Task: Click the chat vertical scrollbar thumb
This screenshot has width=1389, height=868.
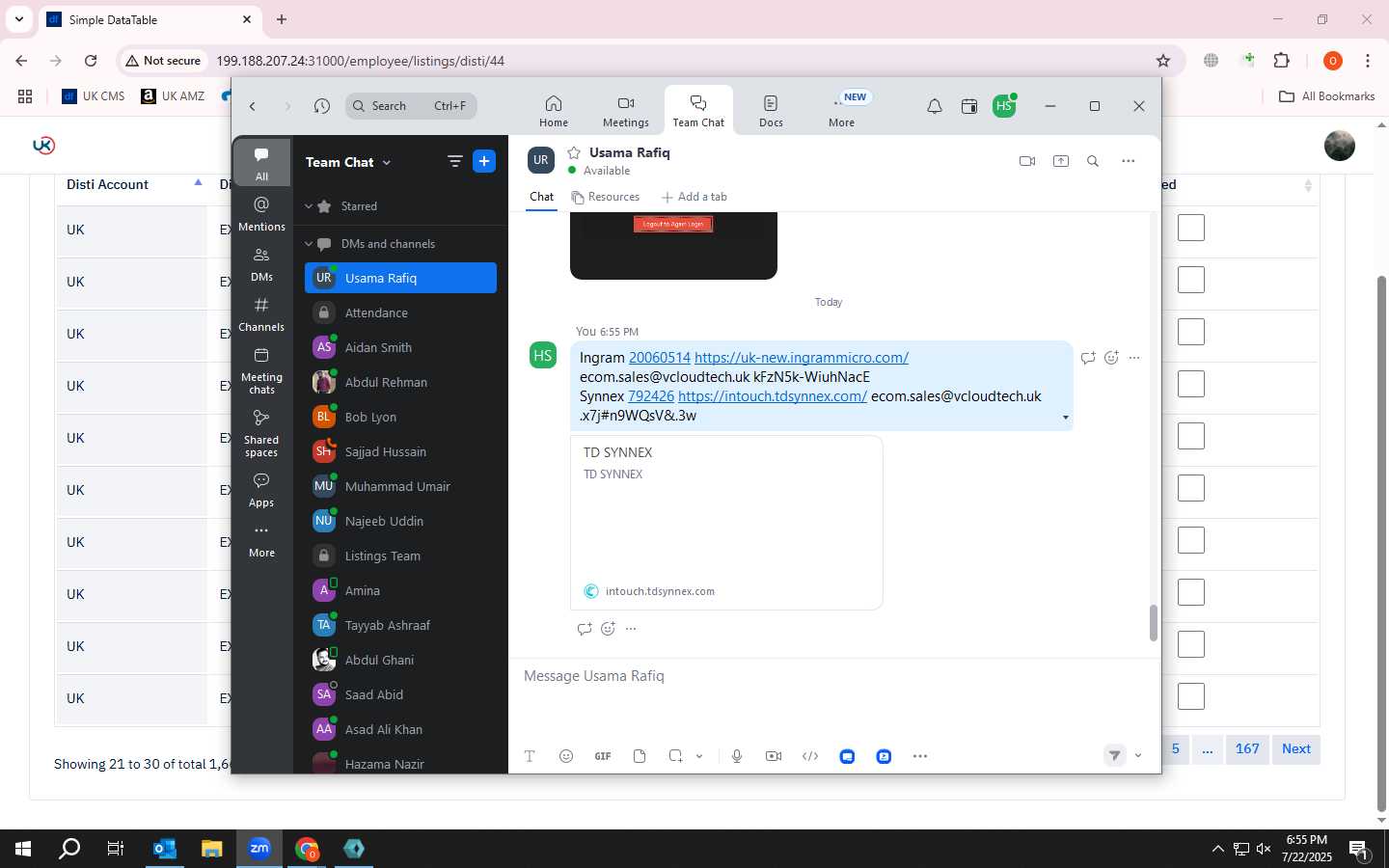Action: tap(1153, 623)
